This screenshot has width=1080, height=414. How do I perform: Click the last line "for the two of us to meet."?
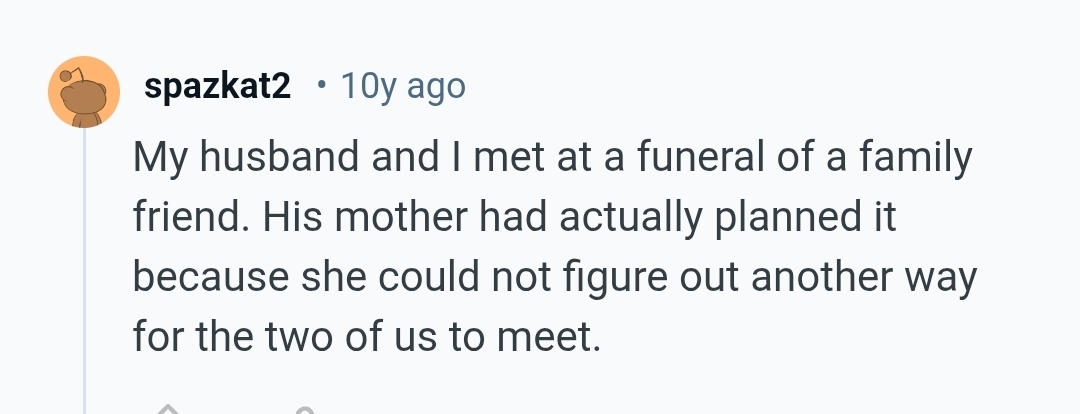coord(367,337)
